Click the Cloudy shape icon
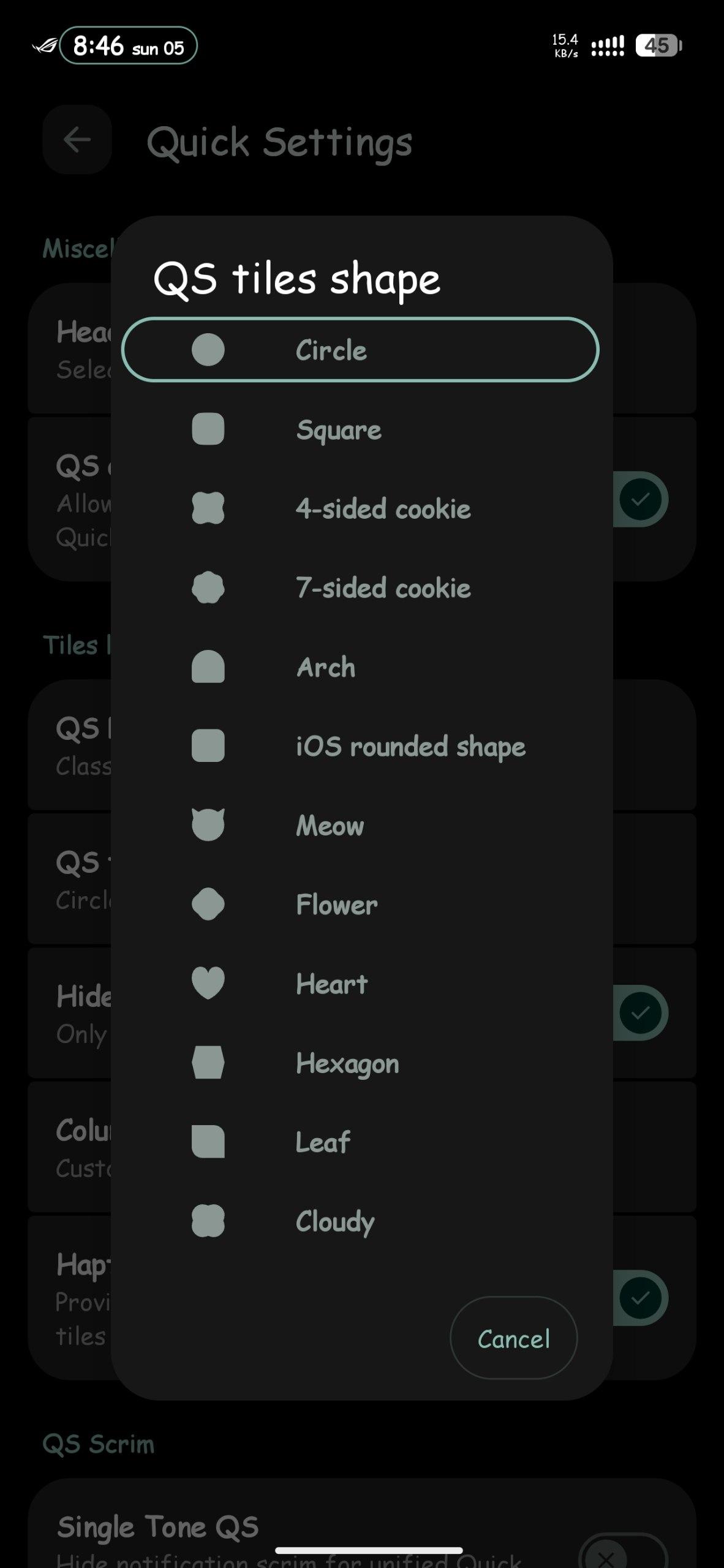 [208, 1221]
